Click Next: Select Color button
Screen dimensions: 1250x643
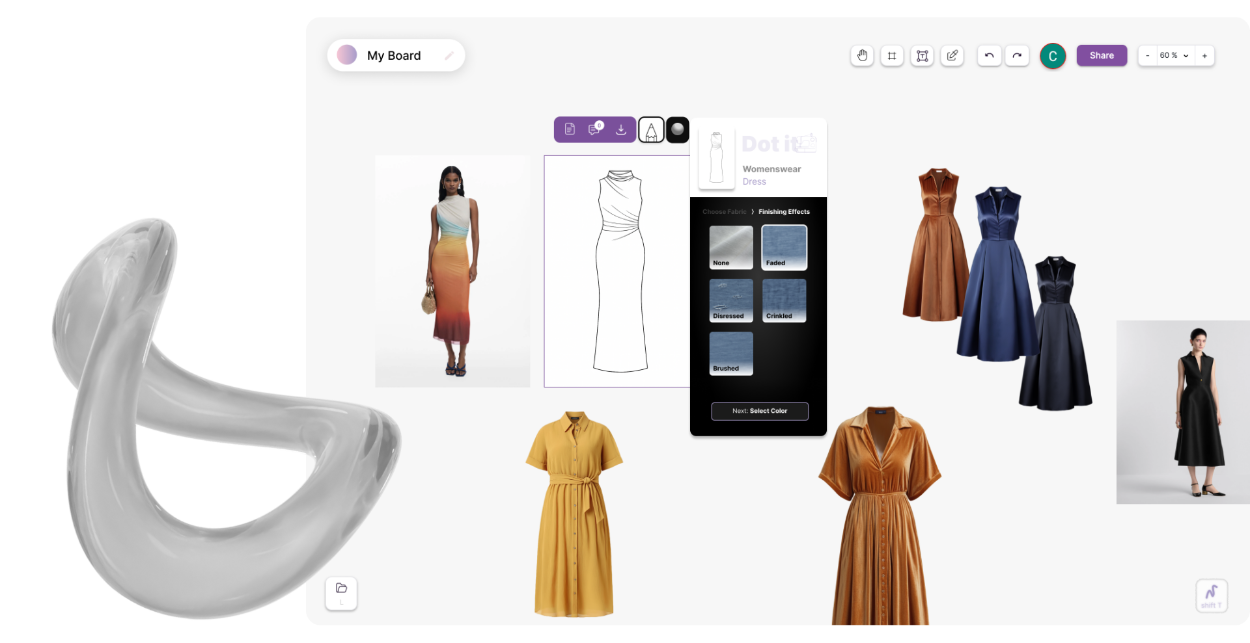click(759, 411)
